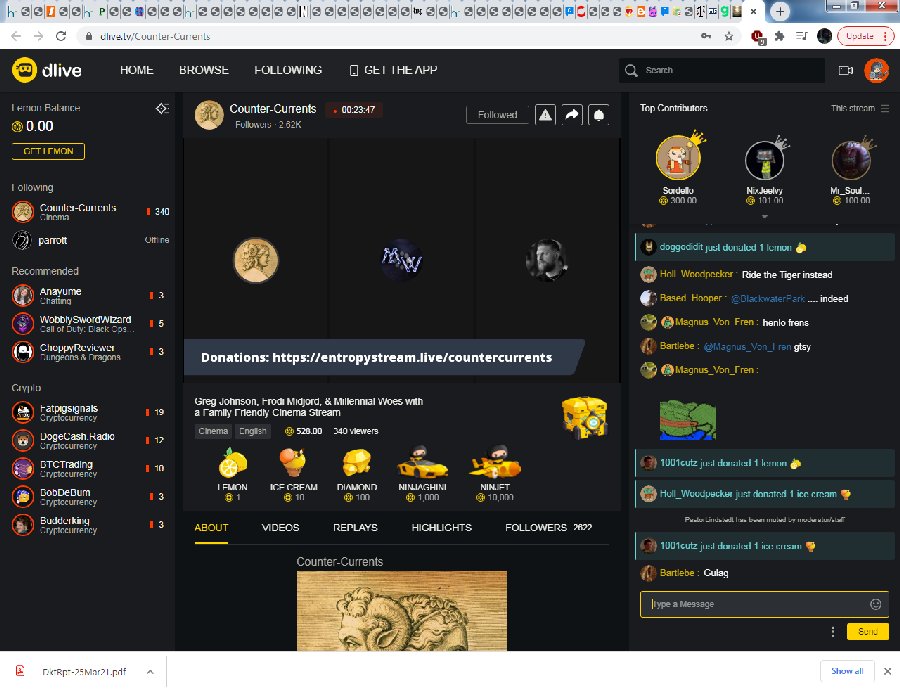Bookmark this page with the star icon
The image size is (900, 692).
[x=729, y=36]
